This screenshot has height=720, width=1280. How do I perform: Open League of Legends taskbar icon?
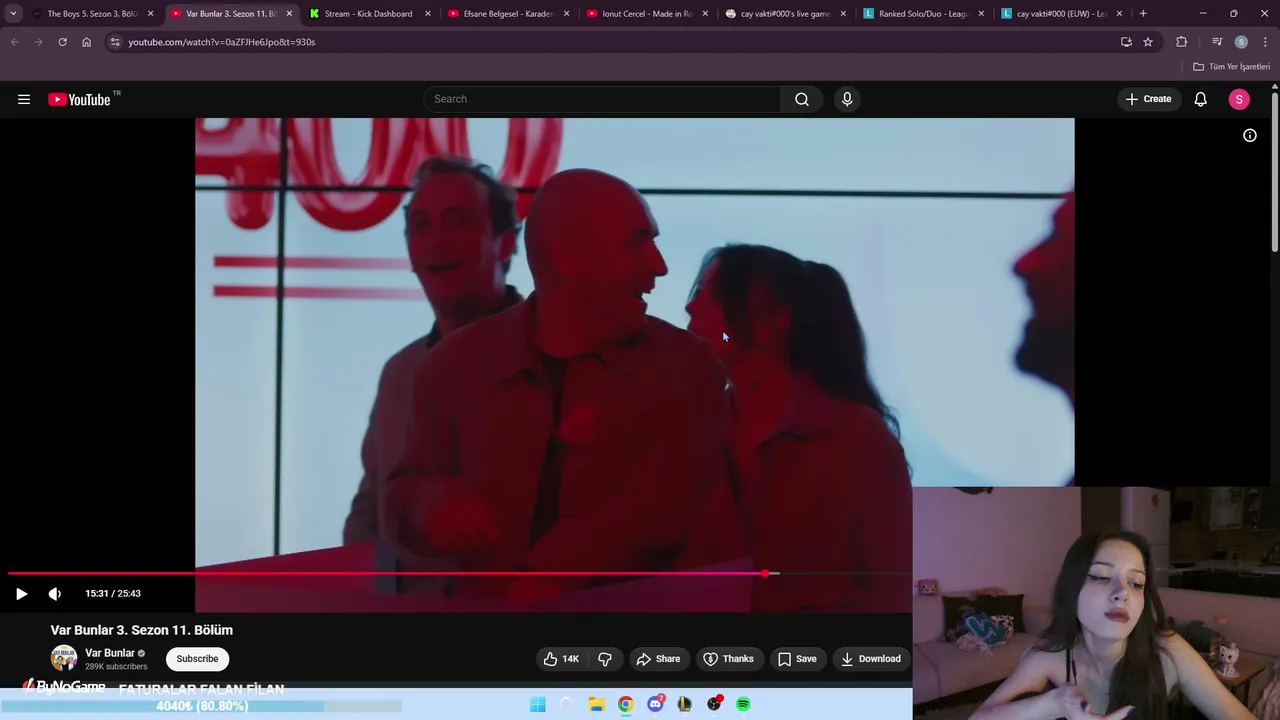tap(684, 704)
